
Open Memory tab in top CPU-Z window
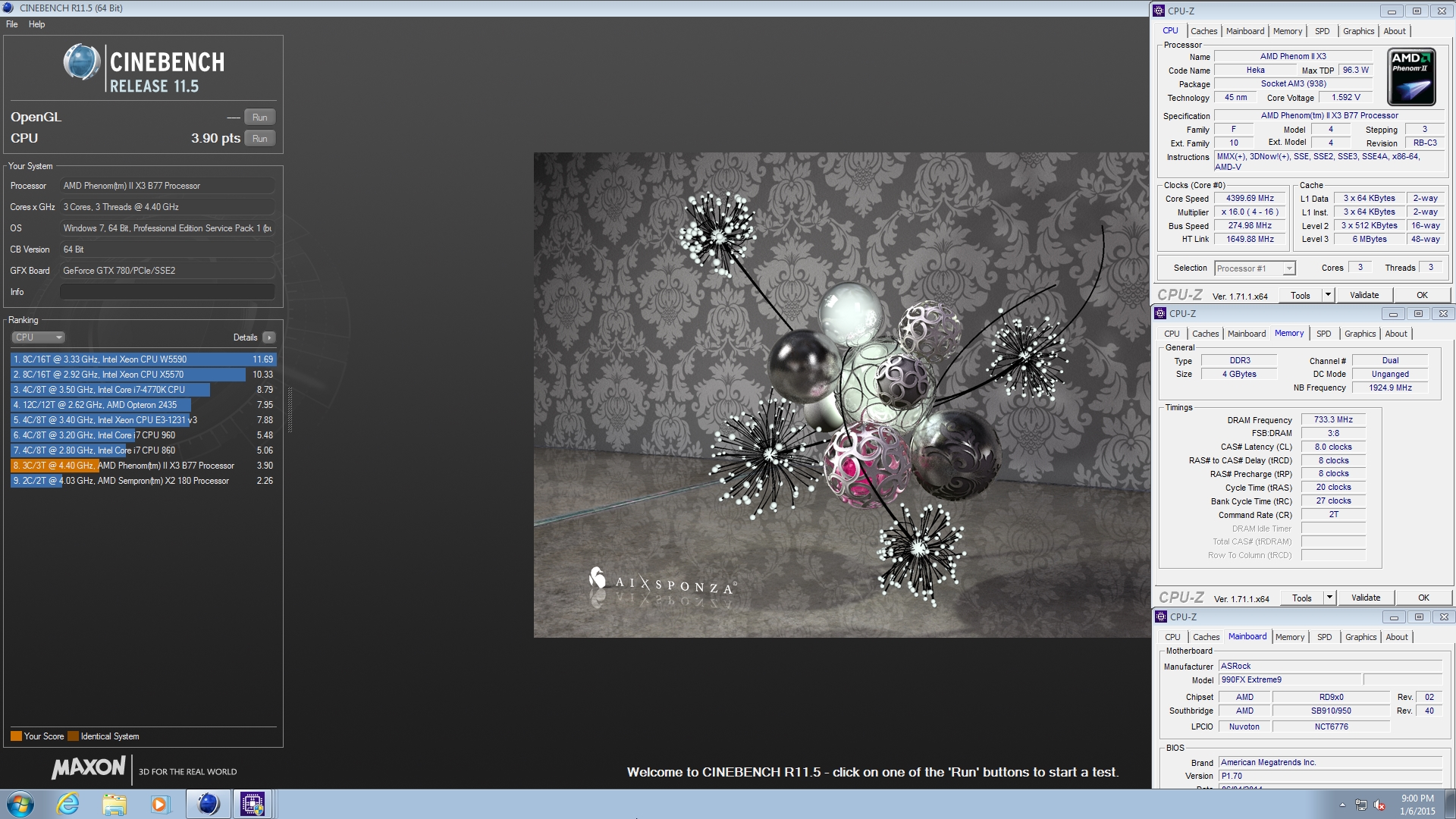(1288, 31)
